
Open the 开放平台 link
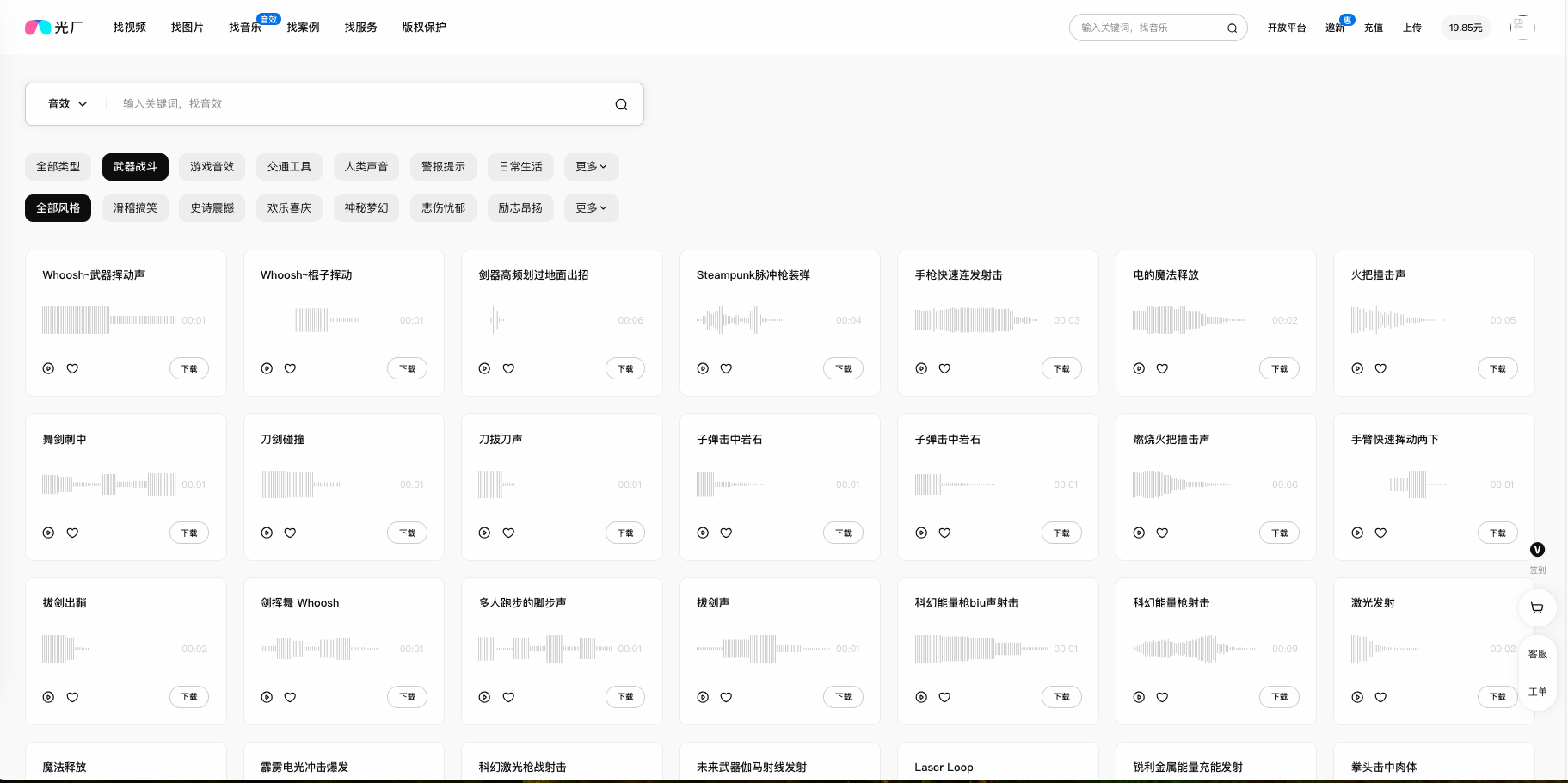pos(1287,28)
